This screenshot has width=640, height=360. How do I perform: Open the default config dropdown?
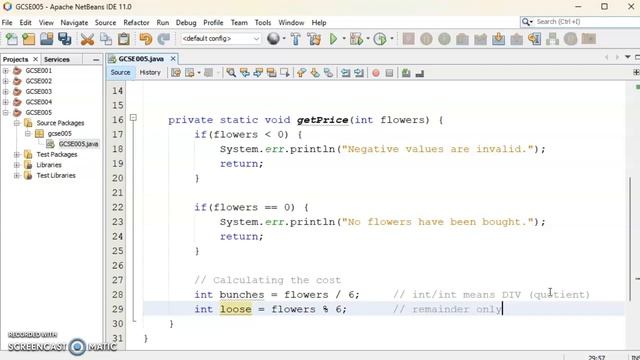click(x=220, y=39)
